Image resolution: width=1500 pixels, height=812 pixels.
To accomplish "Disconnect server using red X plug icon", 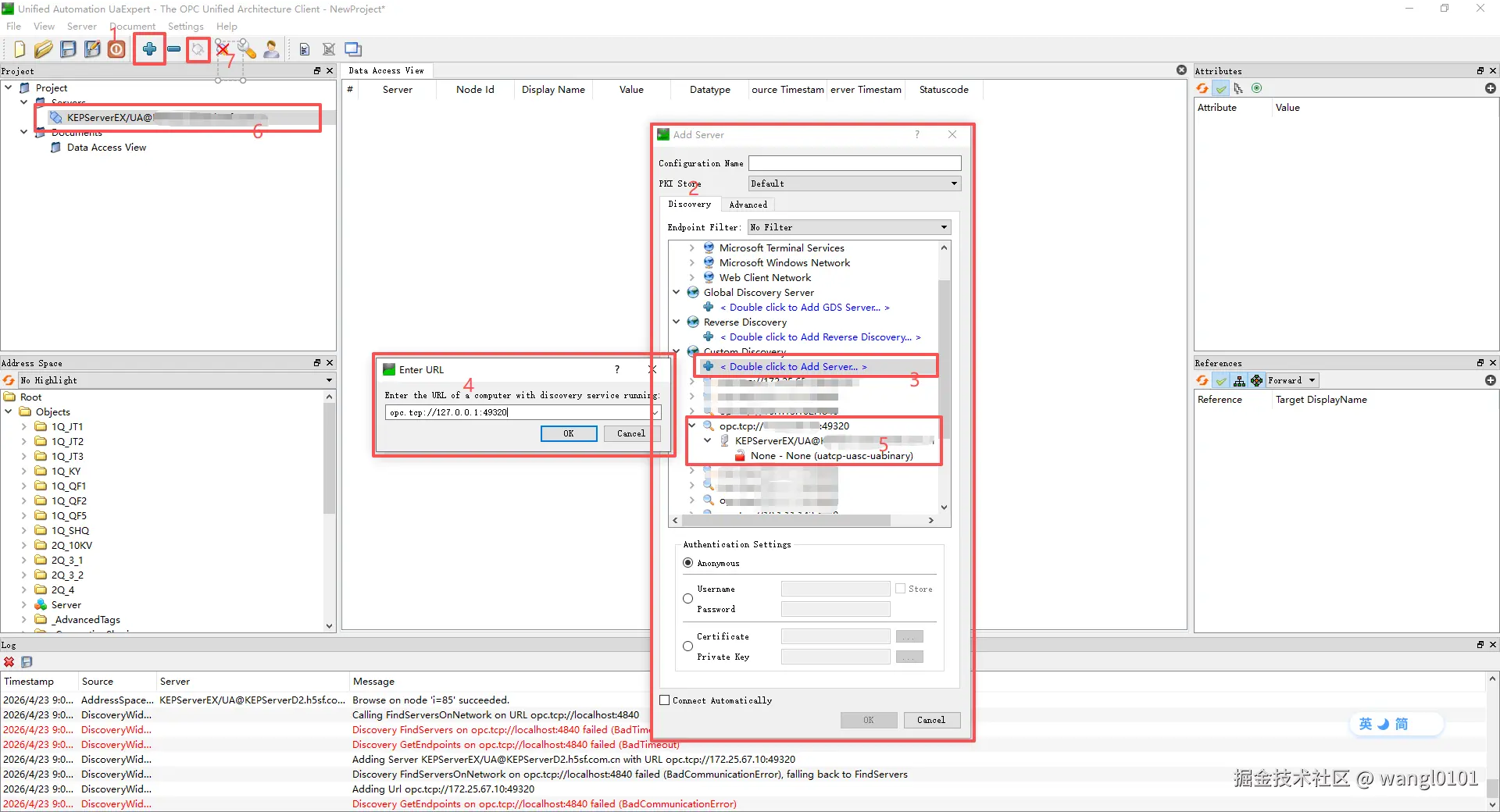I will (223, 49).
